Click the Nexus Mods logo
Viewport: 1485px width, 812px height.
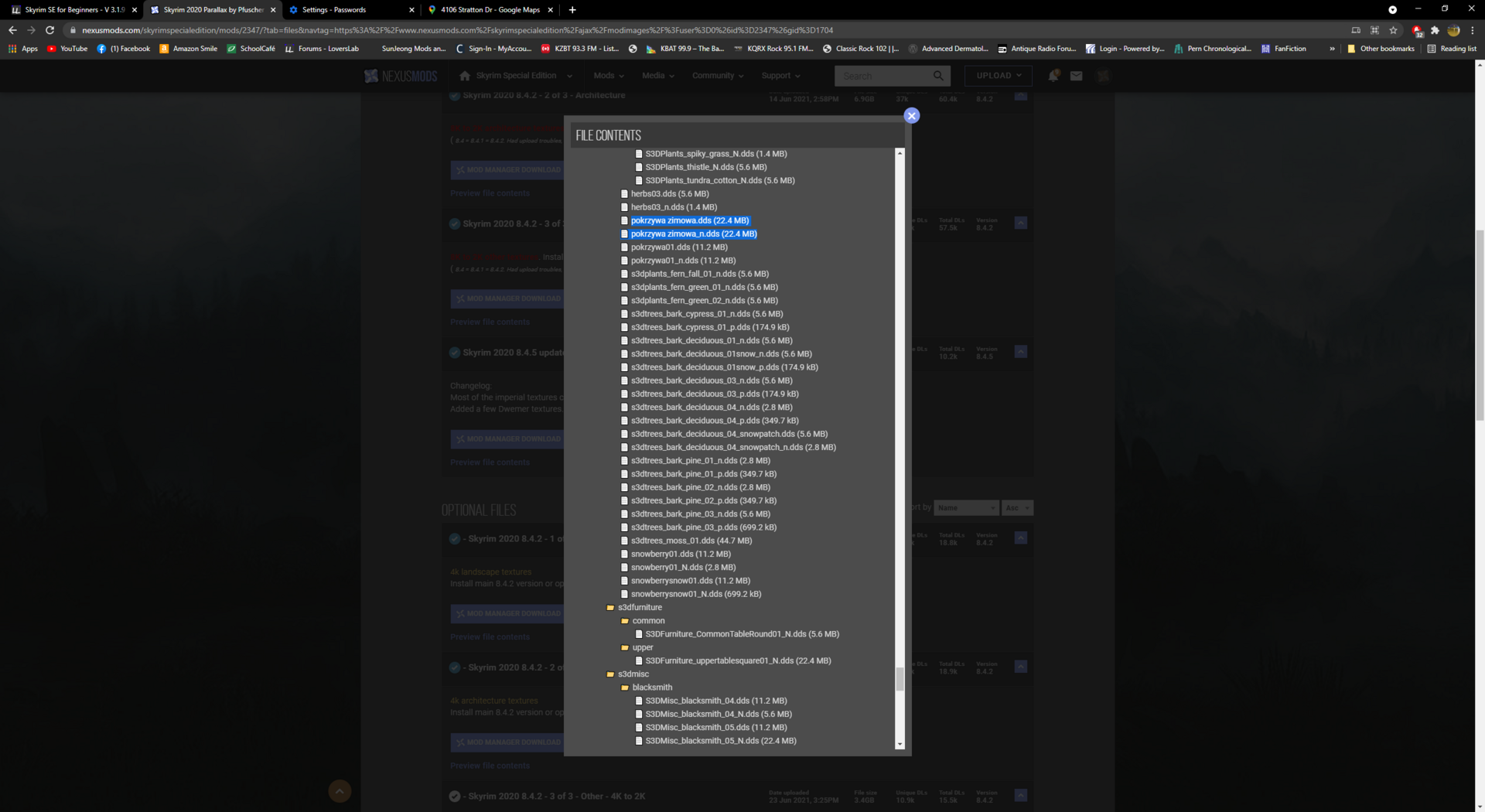point(401,76)
